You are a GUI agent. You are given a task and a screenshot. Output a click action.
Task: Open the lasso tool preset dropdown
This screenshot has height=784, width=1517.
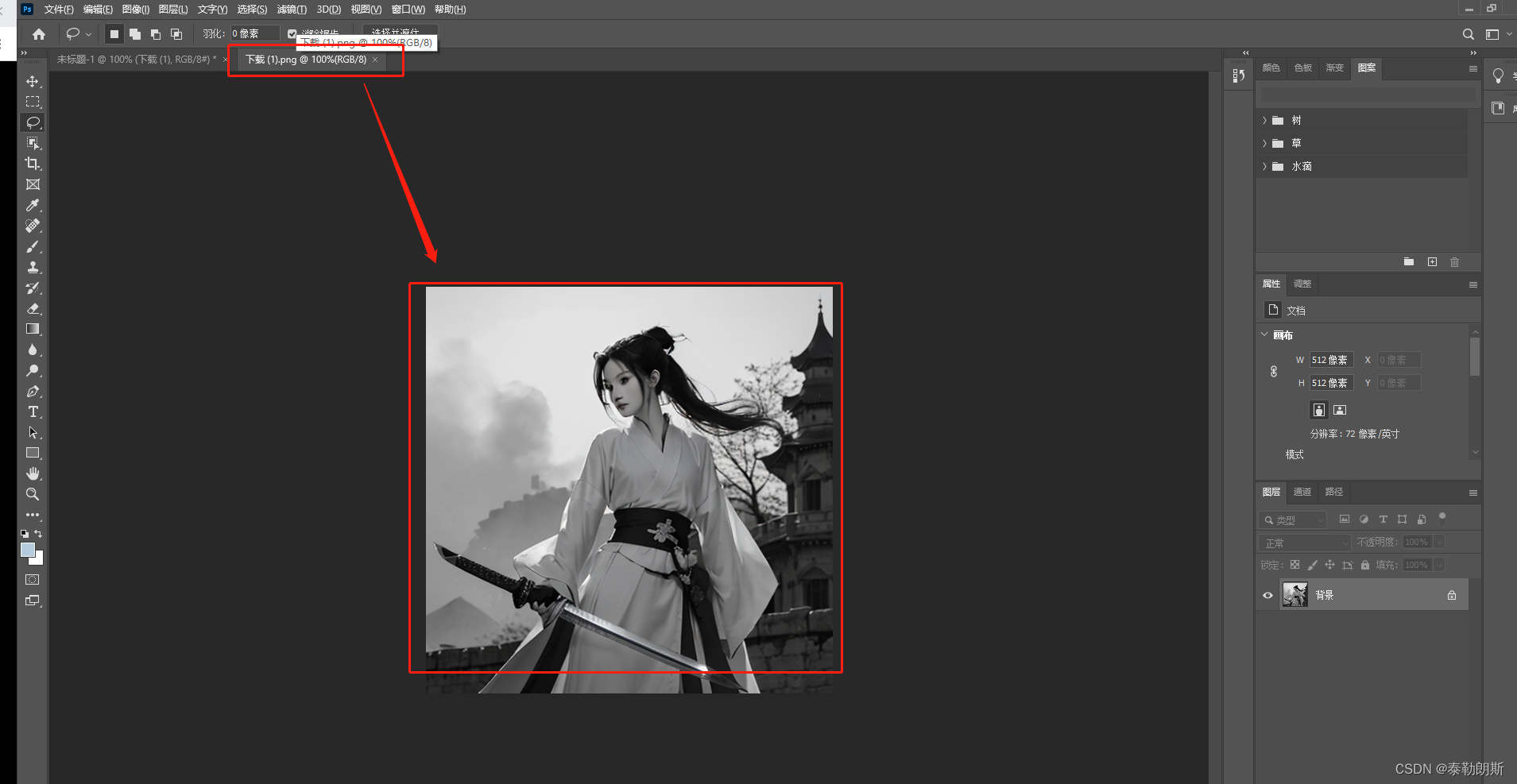[x=88, y=34]
